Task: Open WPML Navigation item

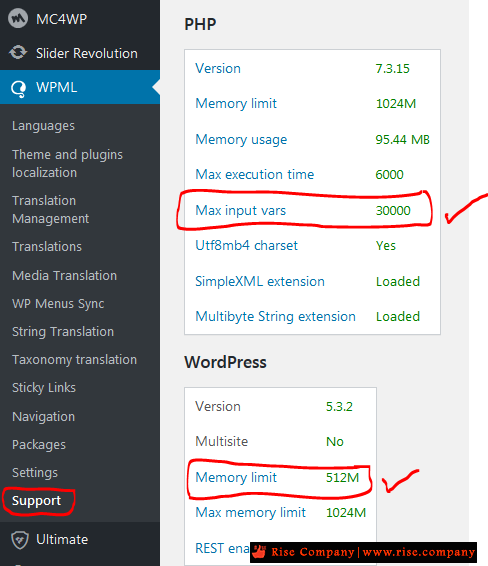Action: point(43,417)
